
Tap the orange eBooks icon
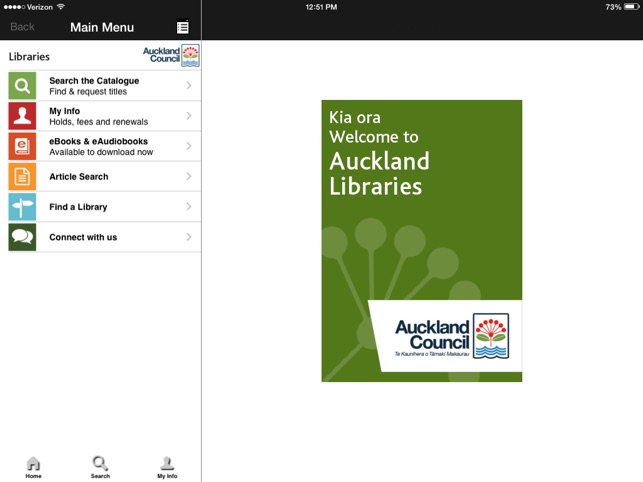(x=22, y=146)
